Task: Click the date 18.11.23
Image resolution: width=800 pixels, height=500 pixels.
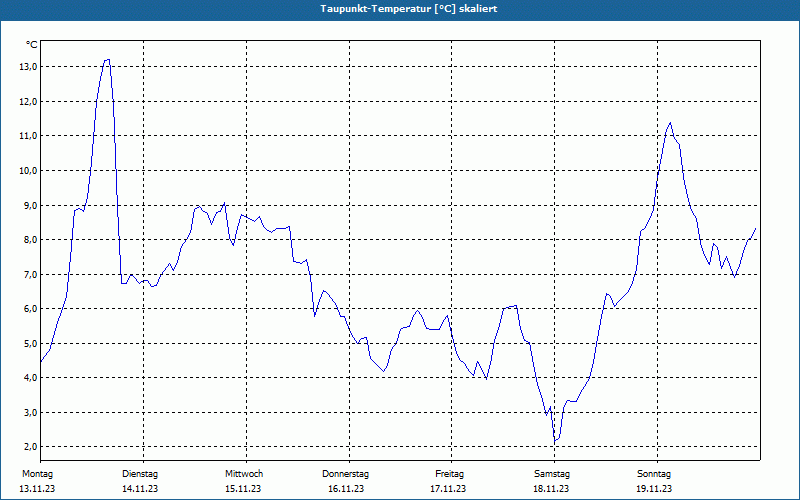Action: point(551,489)
